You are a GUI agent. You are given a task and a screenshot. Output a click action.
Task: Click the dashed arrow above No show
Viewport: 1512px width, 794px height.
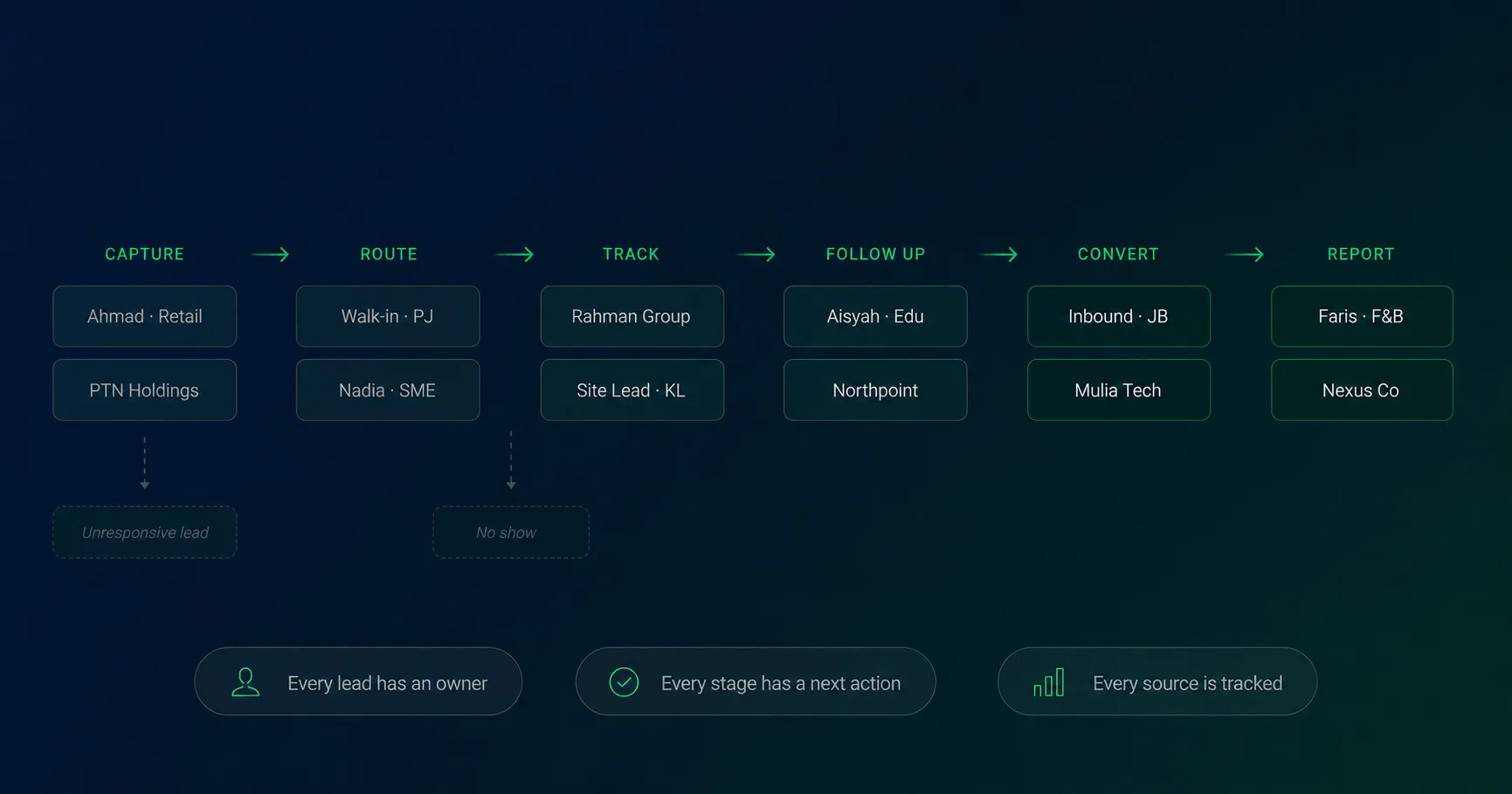point(511,460)
